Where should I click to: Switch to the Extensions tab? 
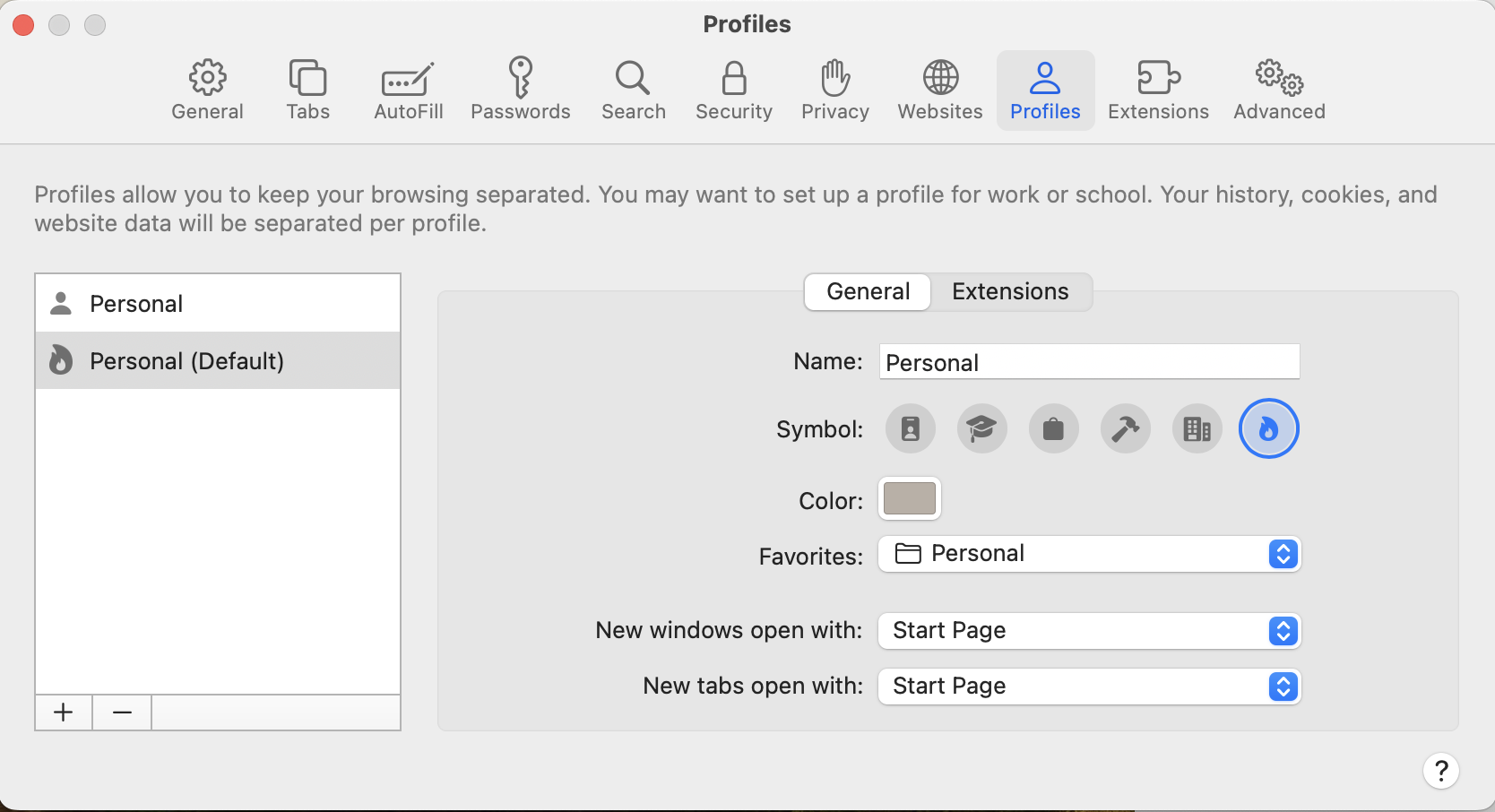coord(1010,291)
